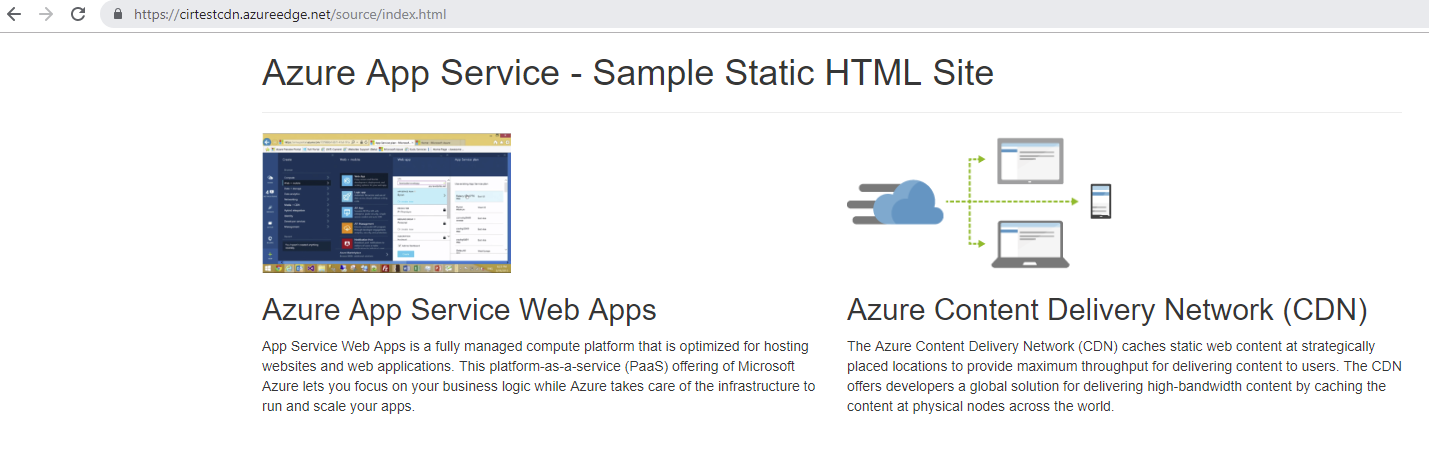Click the blue cloud icon in the CDN diagram

[x=908, y=202]
